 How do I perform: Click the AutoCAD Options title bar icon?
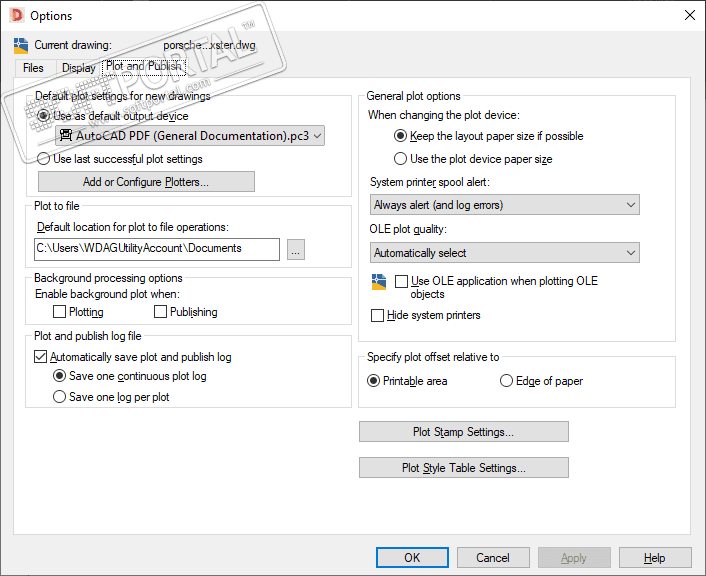15,15
